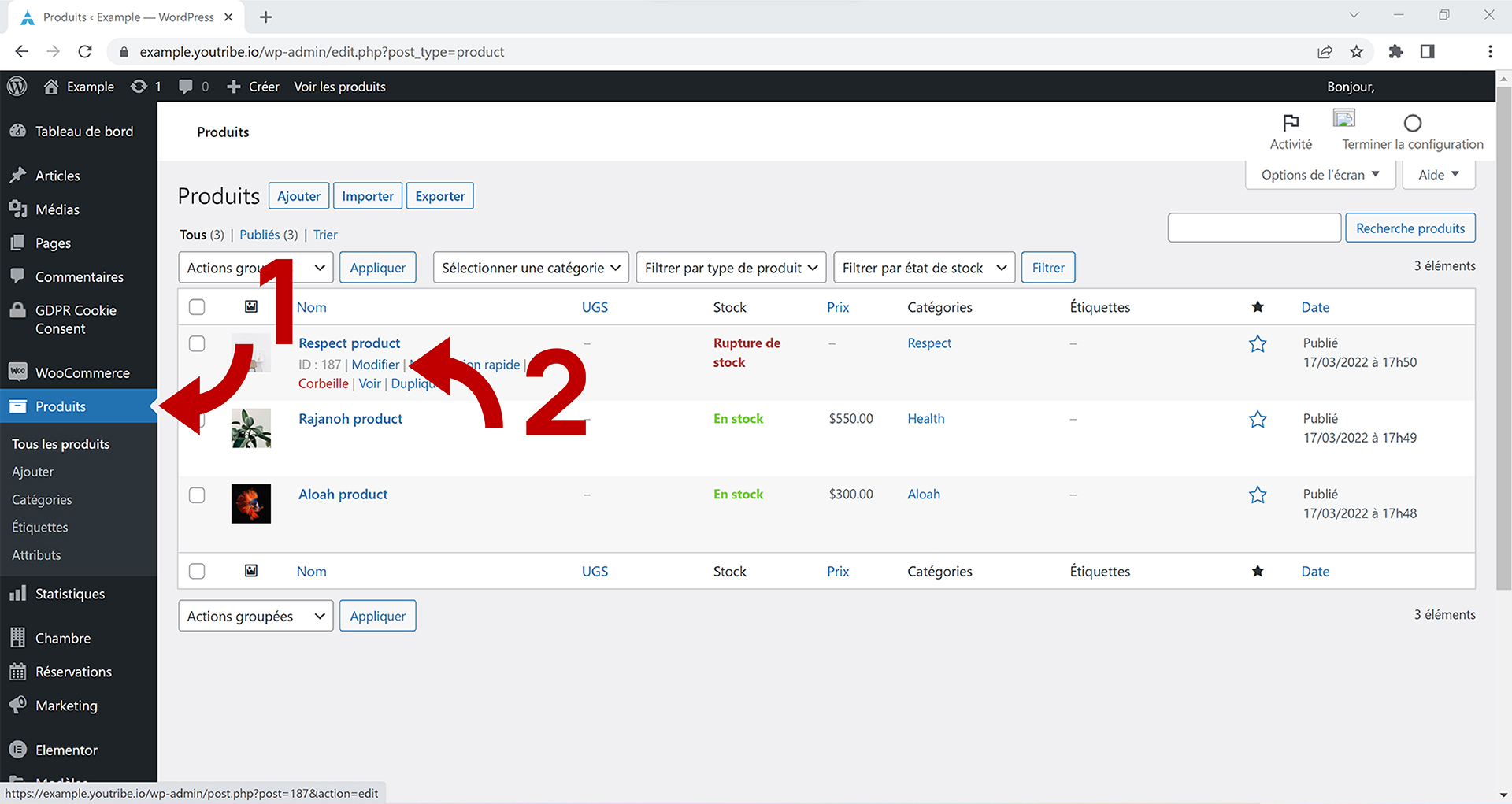Click the WordPress logo in admin bar
Image resolution: width=1512 pixels, height=804 pixels.
pos(17,87)
